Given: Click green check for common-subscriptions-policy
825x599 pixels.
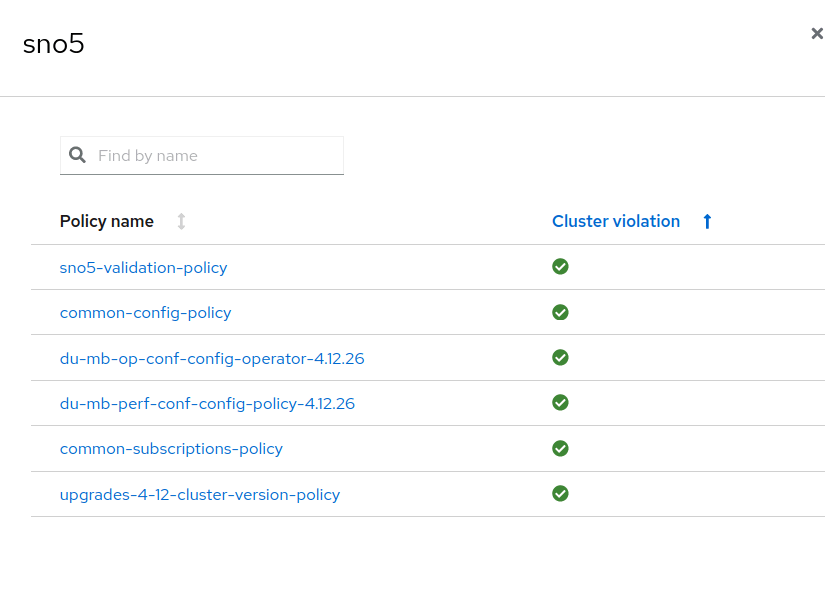Looking at the screenshot, I should click(x=560, y=448).
